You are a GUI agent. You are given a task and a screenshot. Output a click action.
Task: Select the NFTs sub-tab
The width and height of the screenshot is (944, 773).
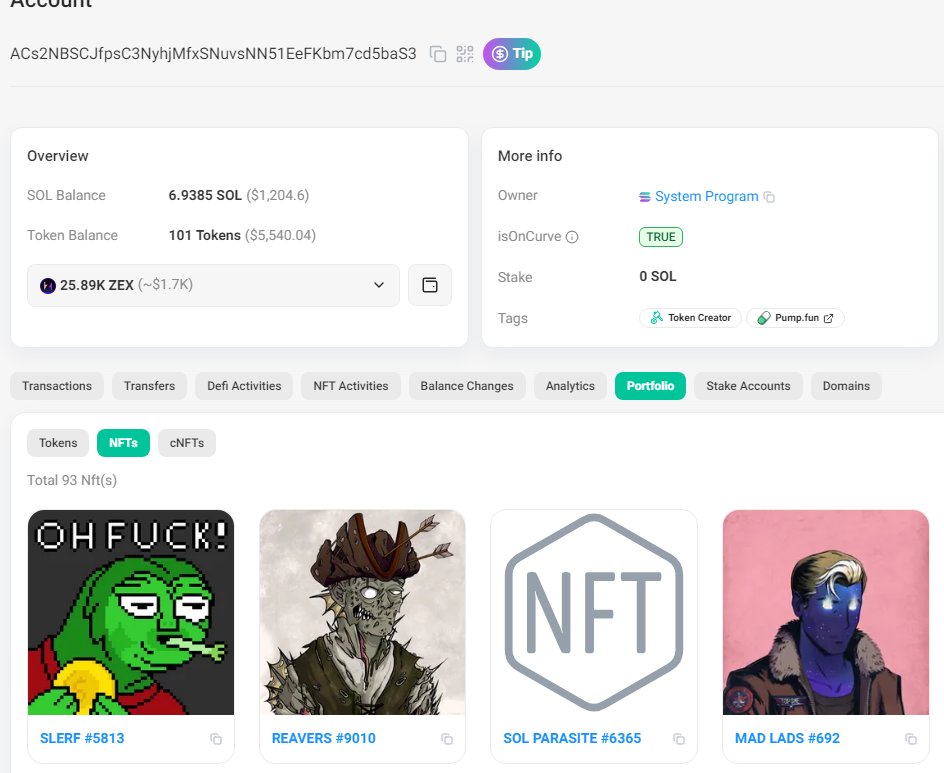coord(123,443)
